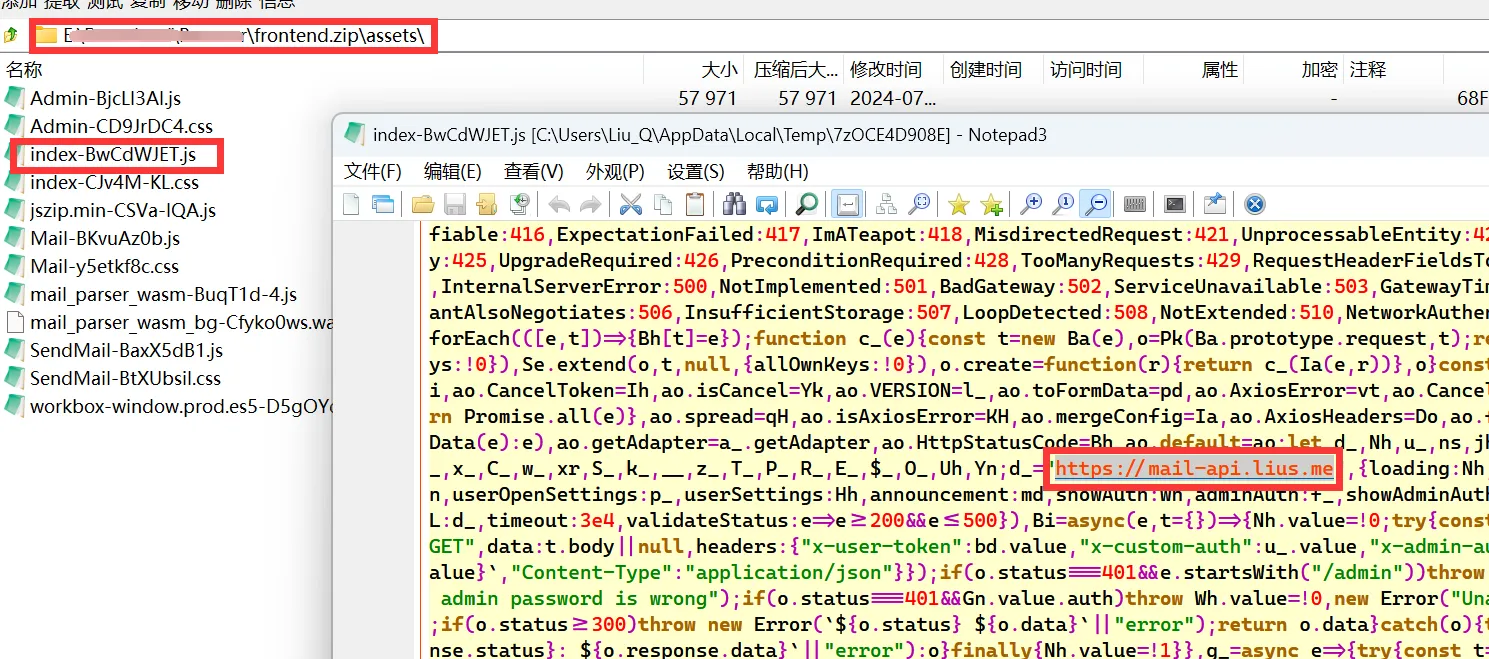Create a new document in Notepad3
This screenshot has width=1489, height=659.
[x=351, y=205]
